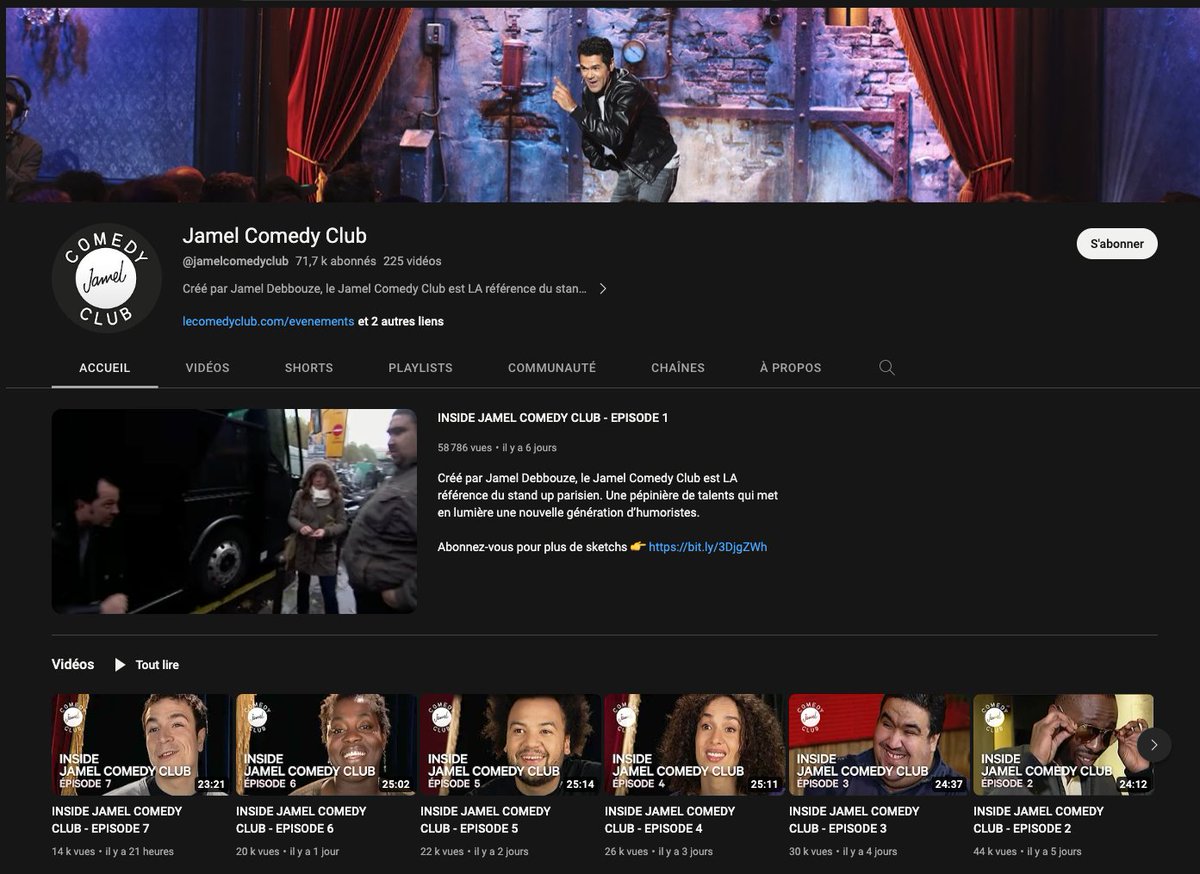Open the Episode 6 video thumbnail
1200x874 pixels.
click(x=325, y=745)
